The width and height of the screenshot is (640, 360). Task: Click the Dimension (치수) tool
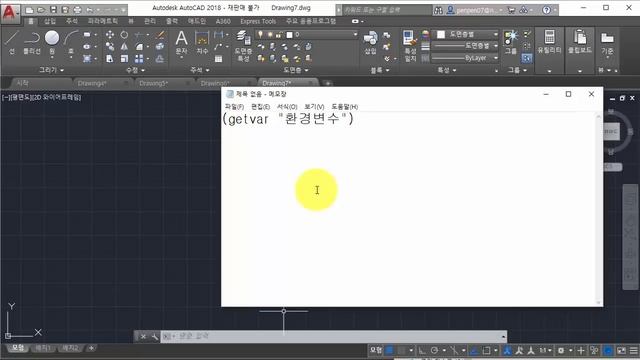pyautogui.click(x=202, y=42)
